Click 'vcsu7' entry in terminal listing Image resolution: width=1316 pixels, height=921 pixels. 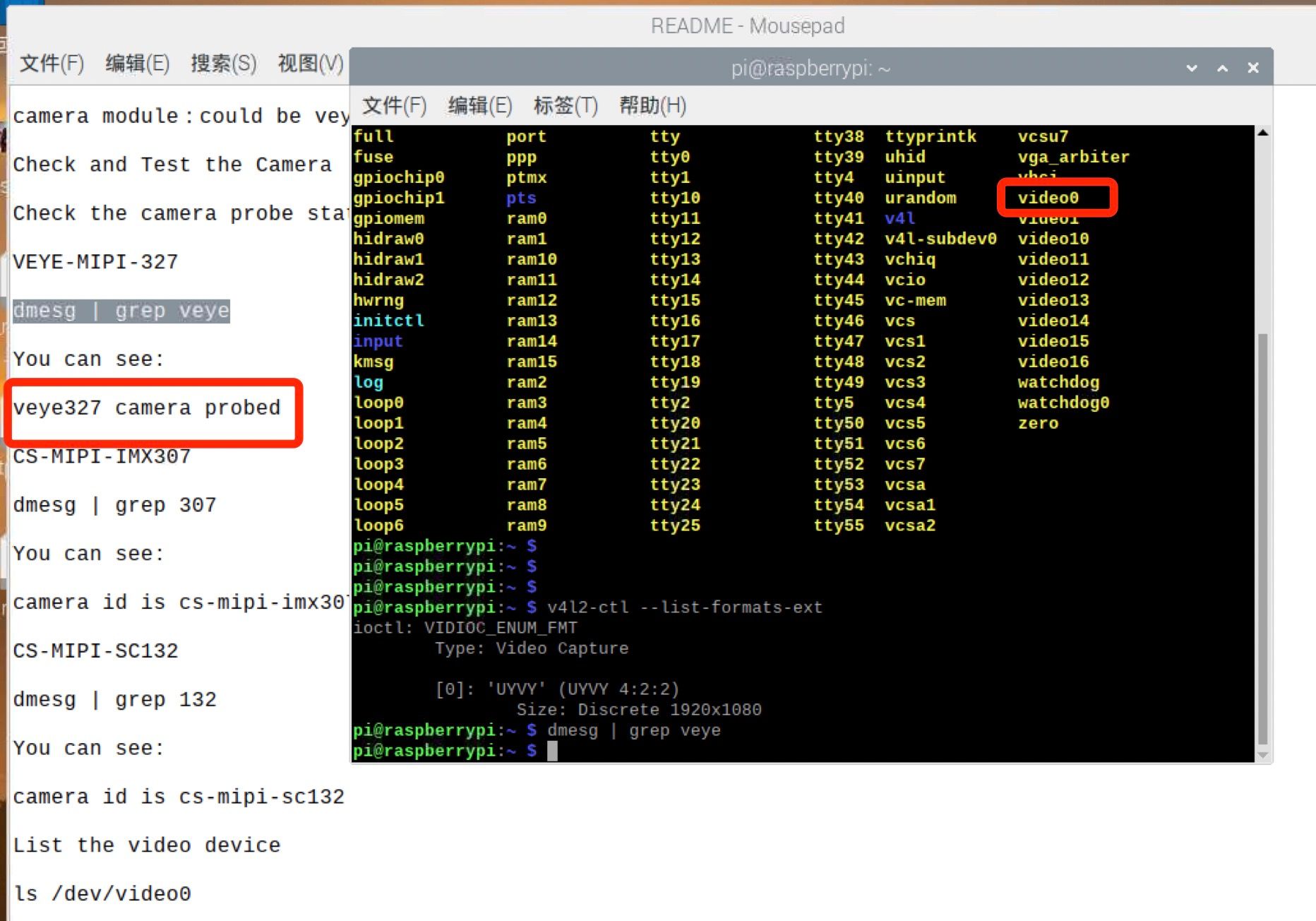coord(1043,136)
